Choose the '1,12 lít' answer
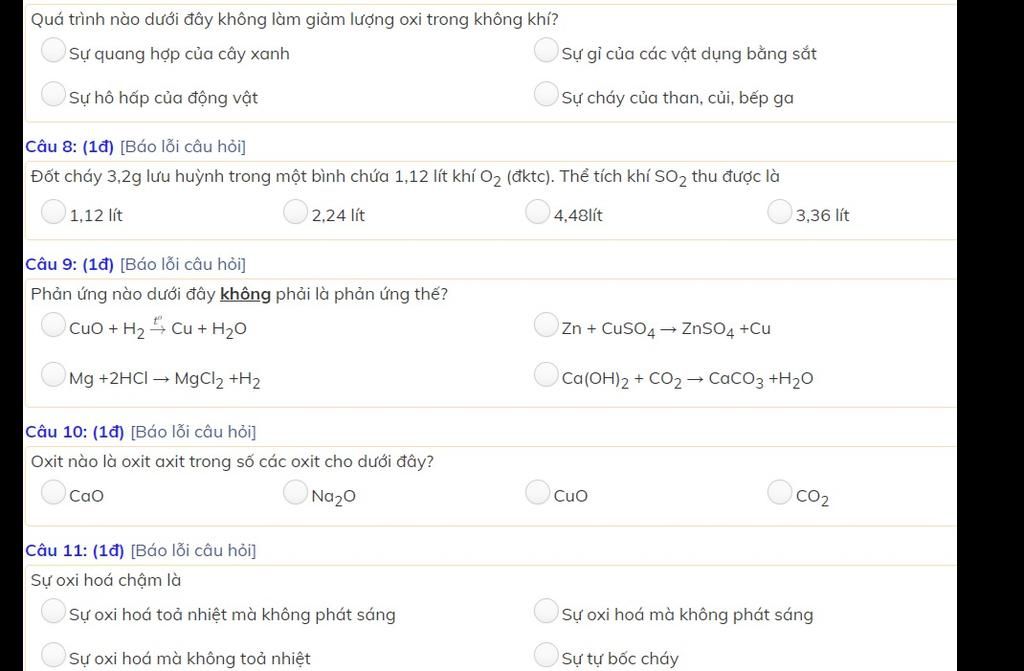 click(54, 213)
